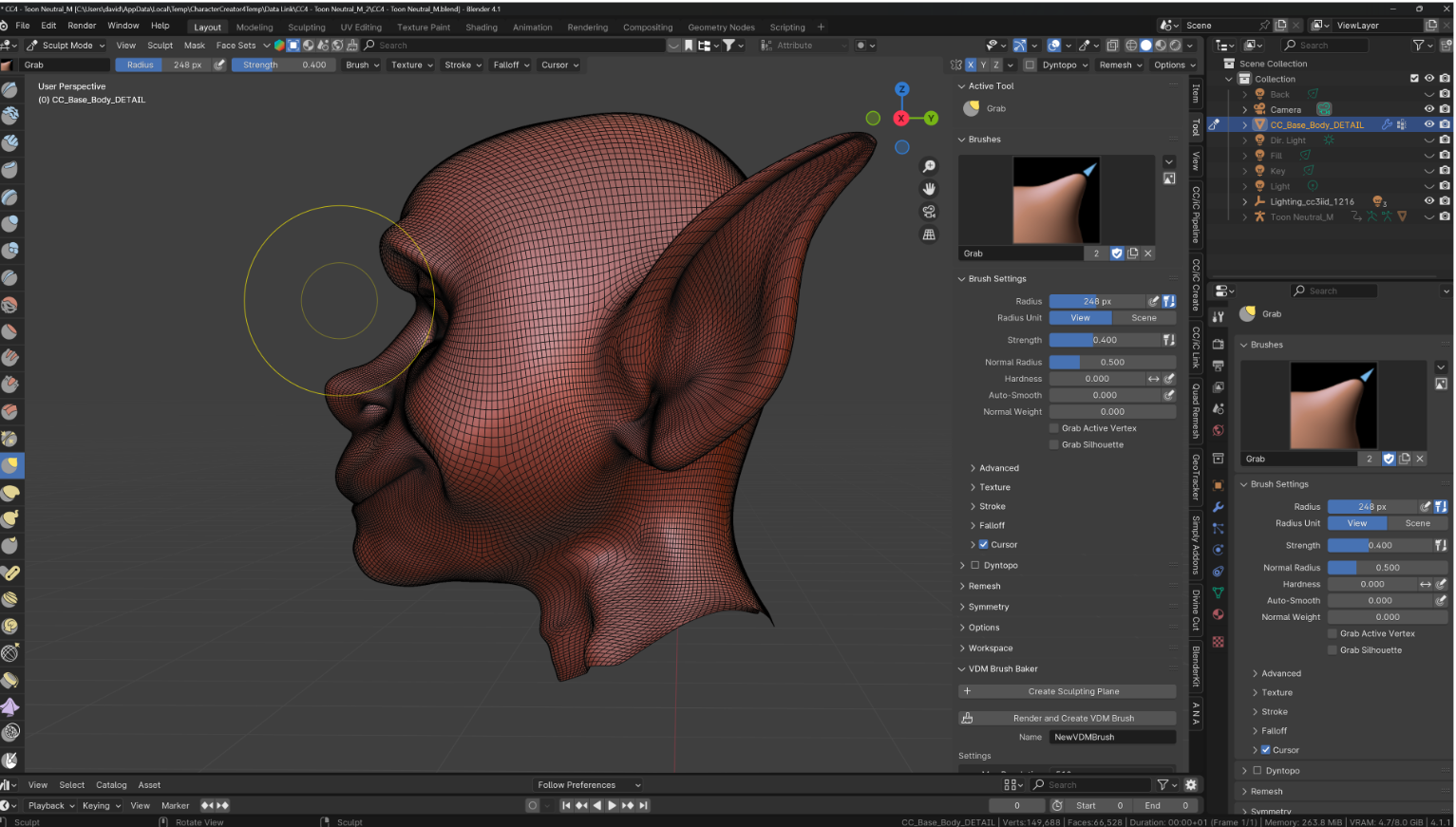Toggle viewport X-ray button
The width and height of the screenshot is (1456, 827).
tap(1112, 46)
